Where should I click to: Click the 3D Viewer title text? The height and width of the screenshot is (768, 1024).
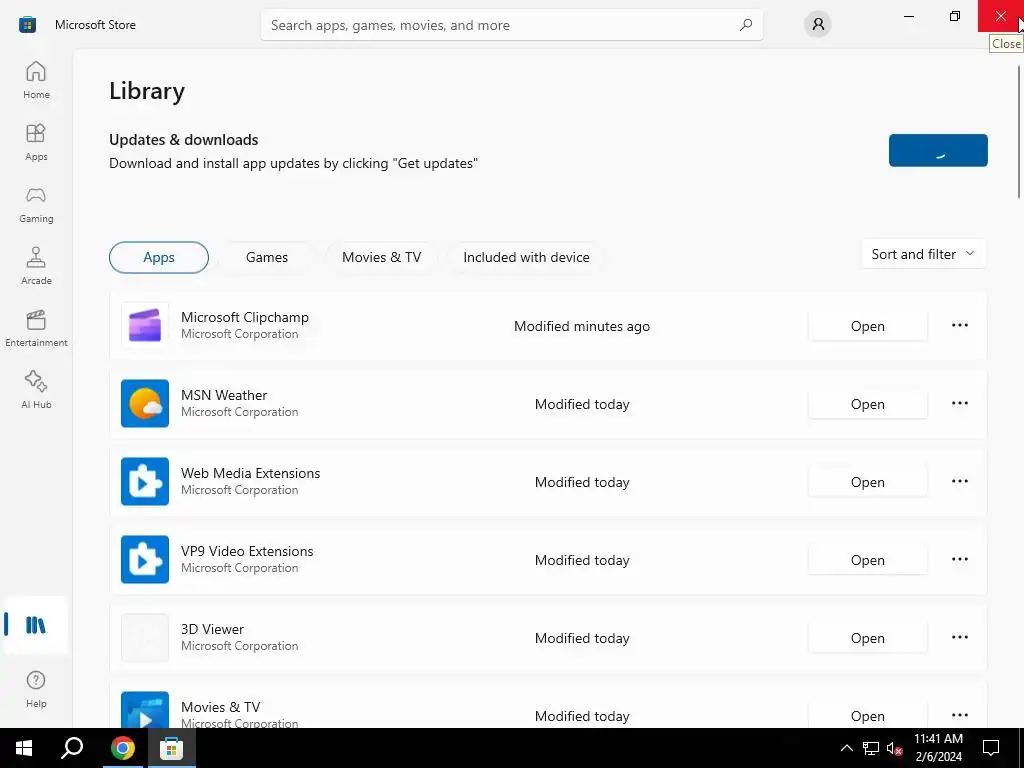tap(212, 629)
